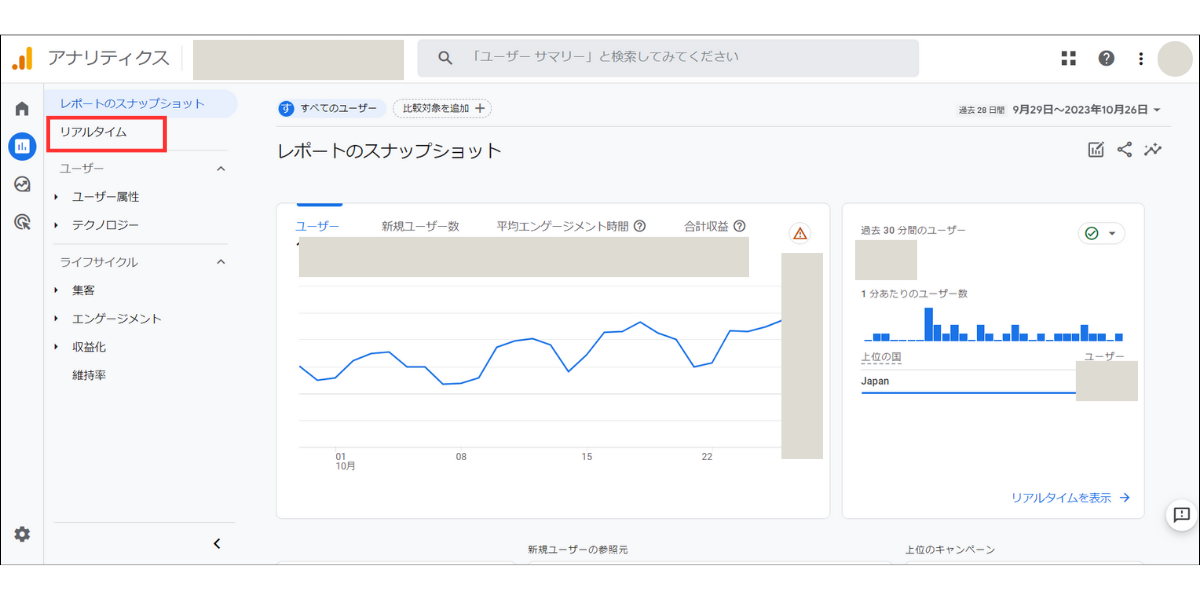Click help icon beside 平均エンゲージメント時間
The height and width of the screenshot is (600, 1200).
click(640, 226)
